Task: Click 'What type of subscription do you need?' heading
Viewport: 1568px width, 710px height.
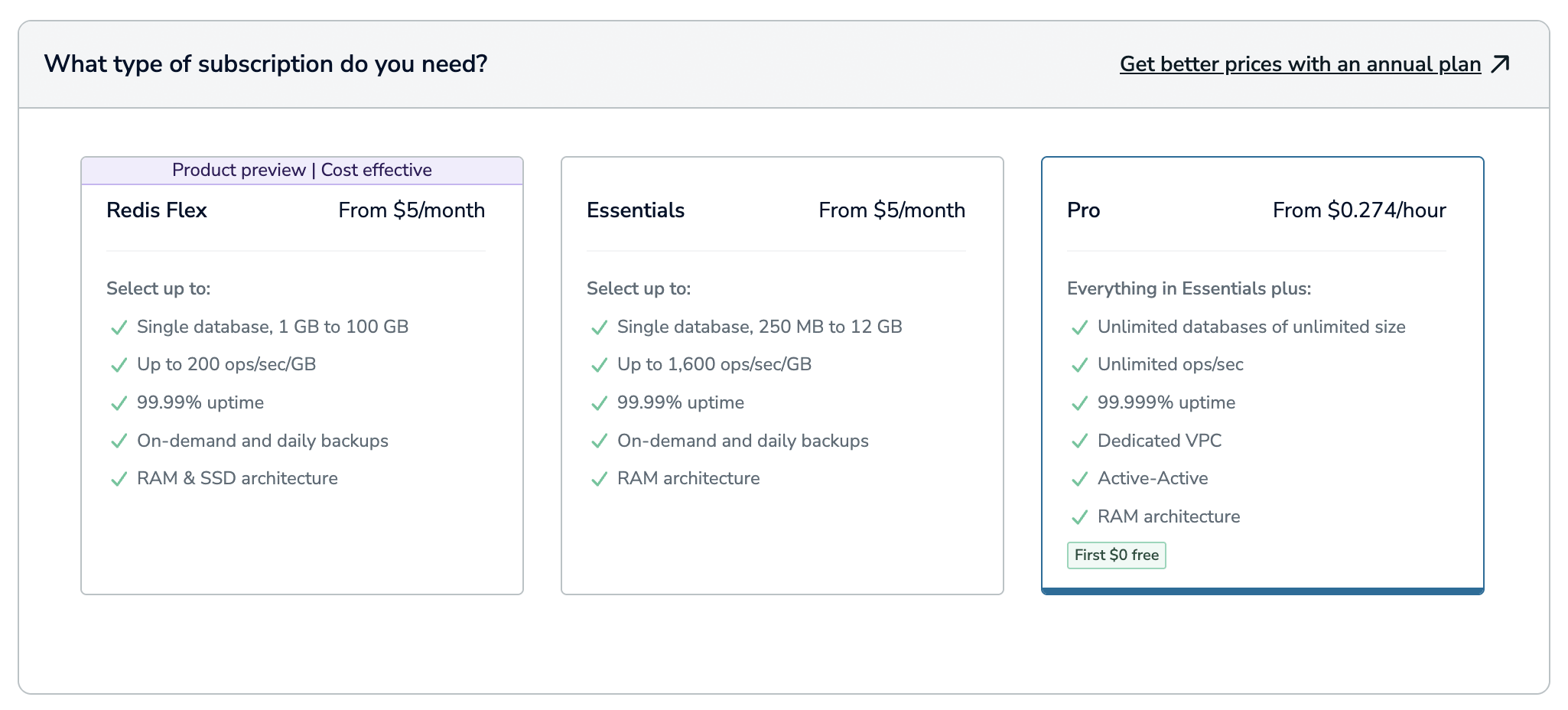Action: [266, 64]
